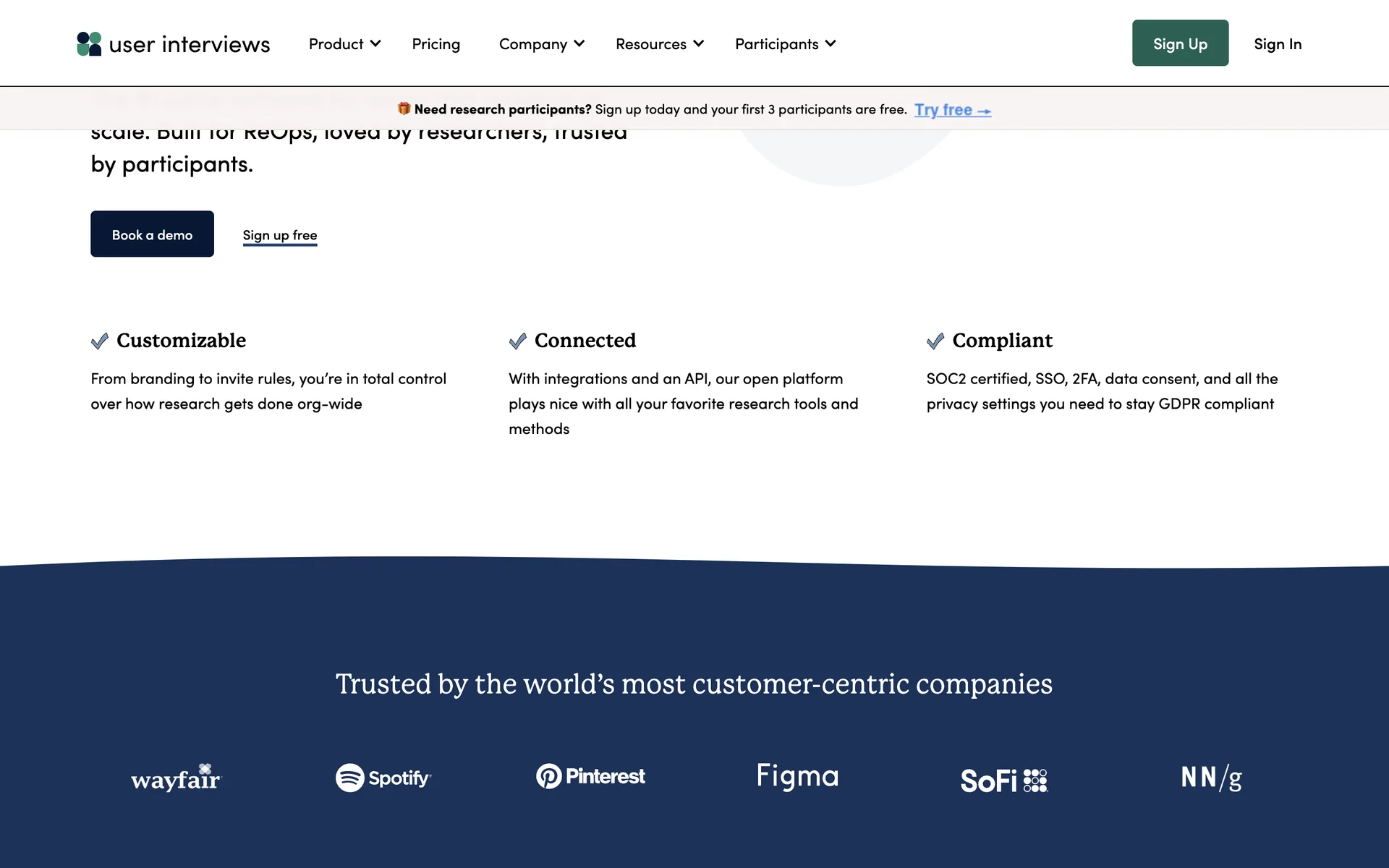Screen dimensions: 1389x868
Task: Click the Figma logo
Action: click(x=797, y=776)
